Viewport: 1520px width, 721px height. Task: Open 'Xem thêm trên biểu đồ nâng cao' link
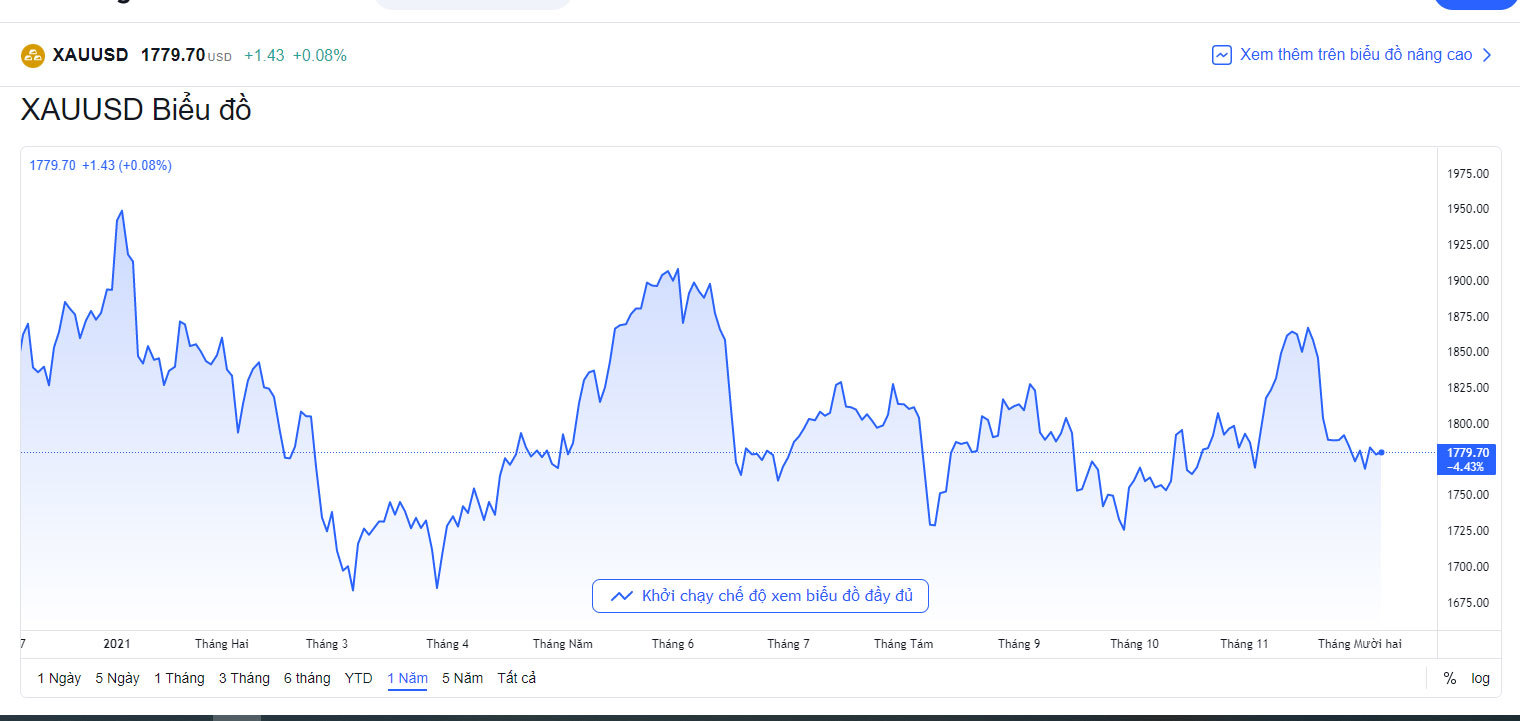click(x=1355, y=55)
